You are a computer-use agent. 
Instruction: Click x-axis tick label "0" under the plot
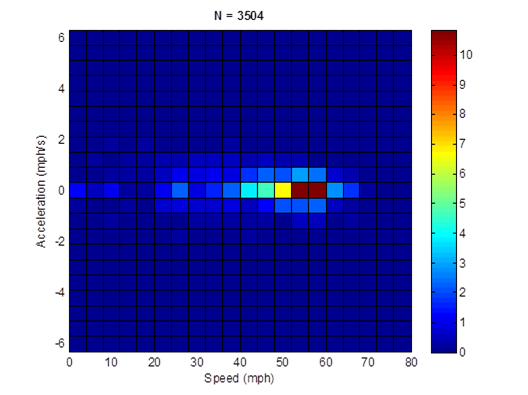69,363
